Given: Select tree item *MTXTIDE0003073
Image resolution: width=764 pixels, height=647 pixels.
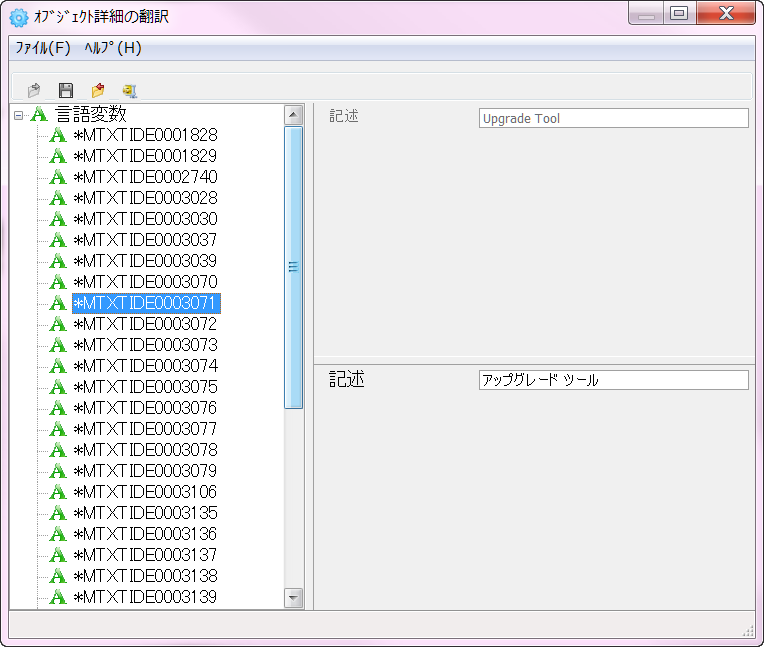Looking at the screenshot, I should click(x=145, y=345).
